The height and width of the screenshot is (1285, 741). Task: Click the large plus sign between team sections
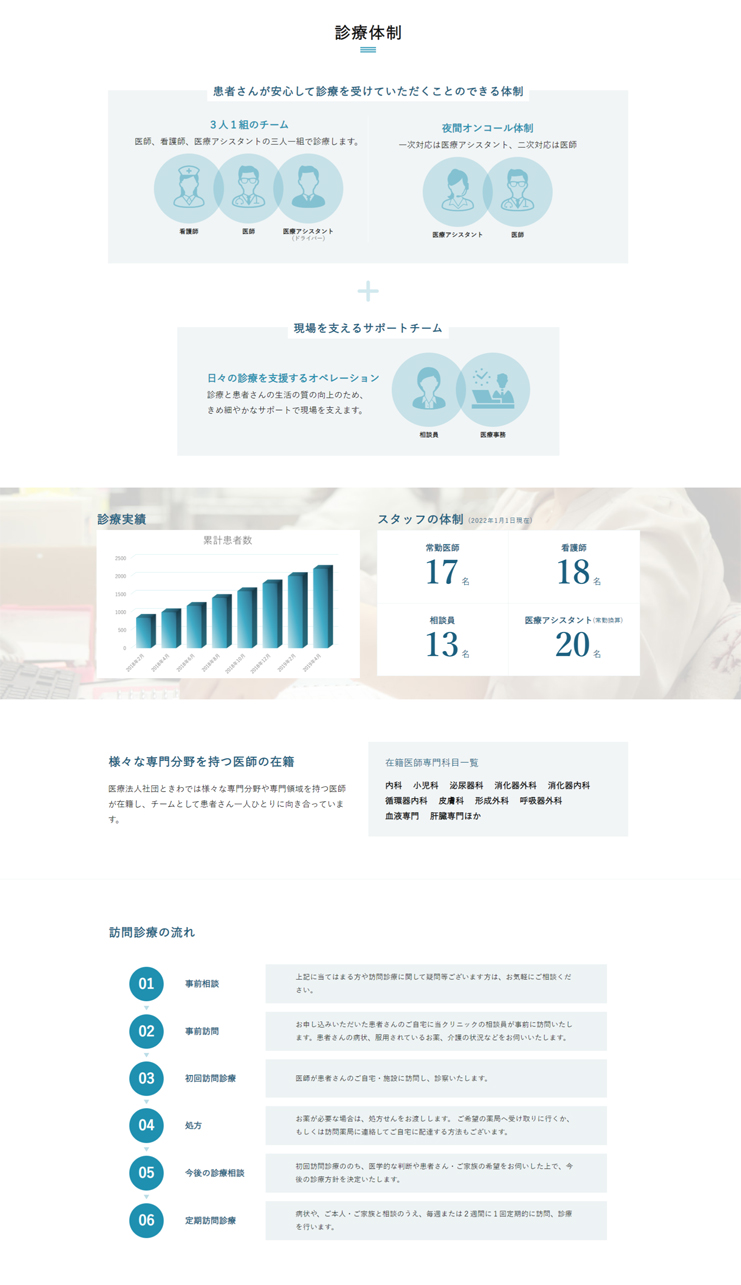coord(368,291)
